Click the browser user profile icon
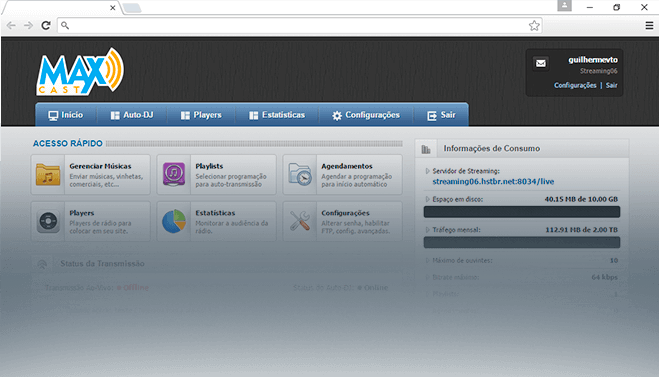Viewport: 659px width, 377px height. coord(564,5)
